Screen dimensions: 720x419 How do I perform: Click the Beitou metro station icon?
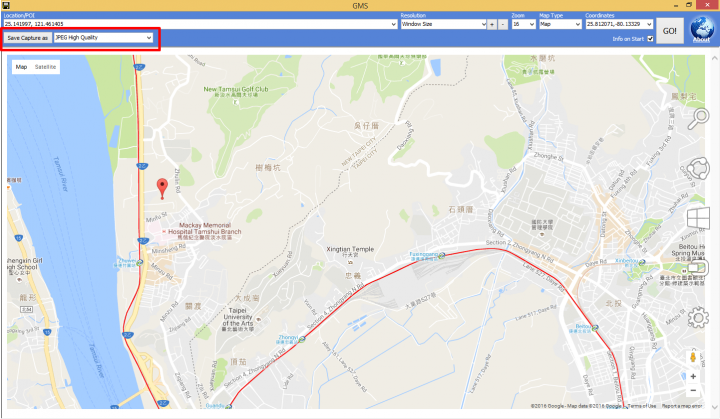click(595, 328)
